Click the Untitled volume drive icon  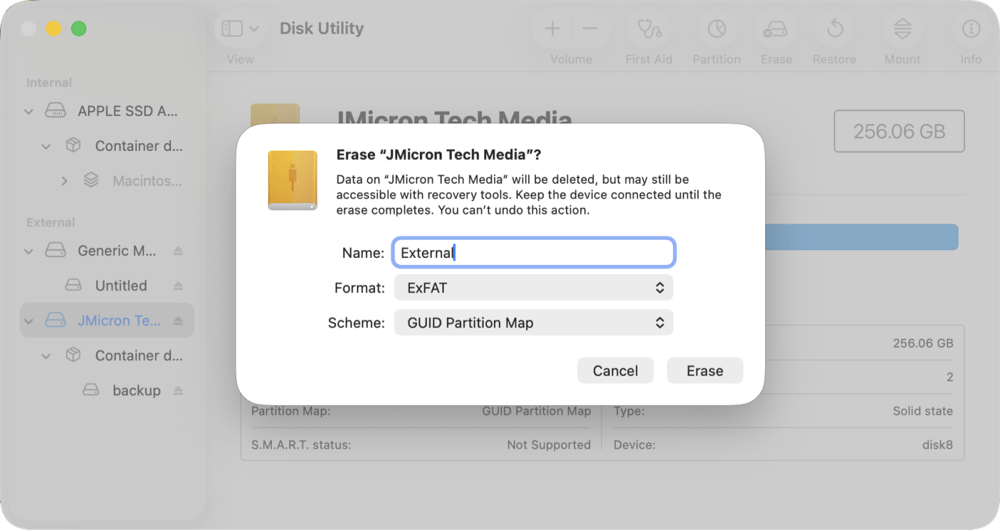73,285
